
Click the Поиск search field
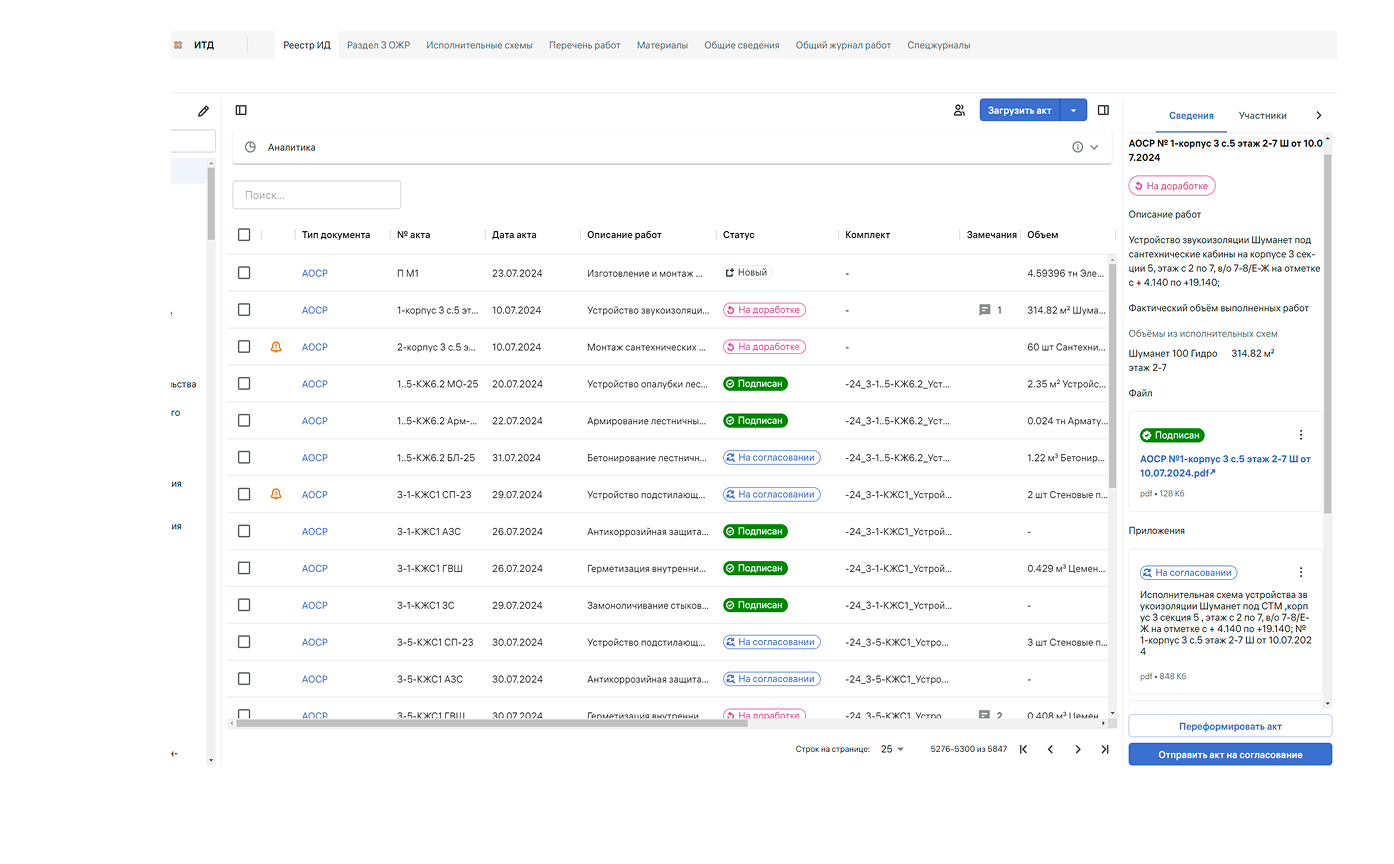pyautogui.click(x=317, y=195)
